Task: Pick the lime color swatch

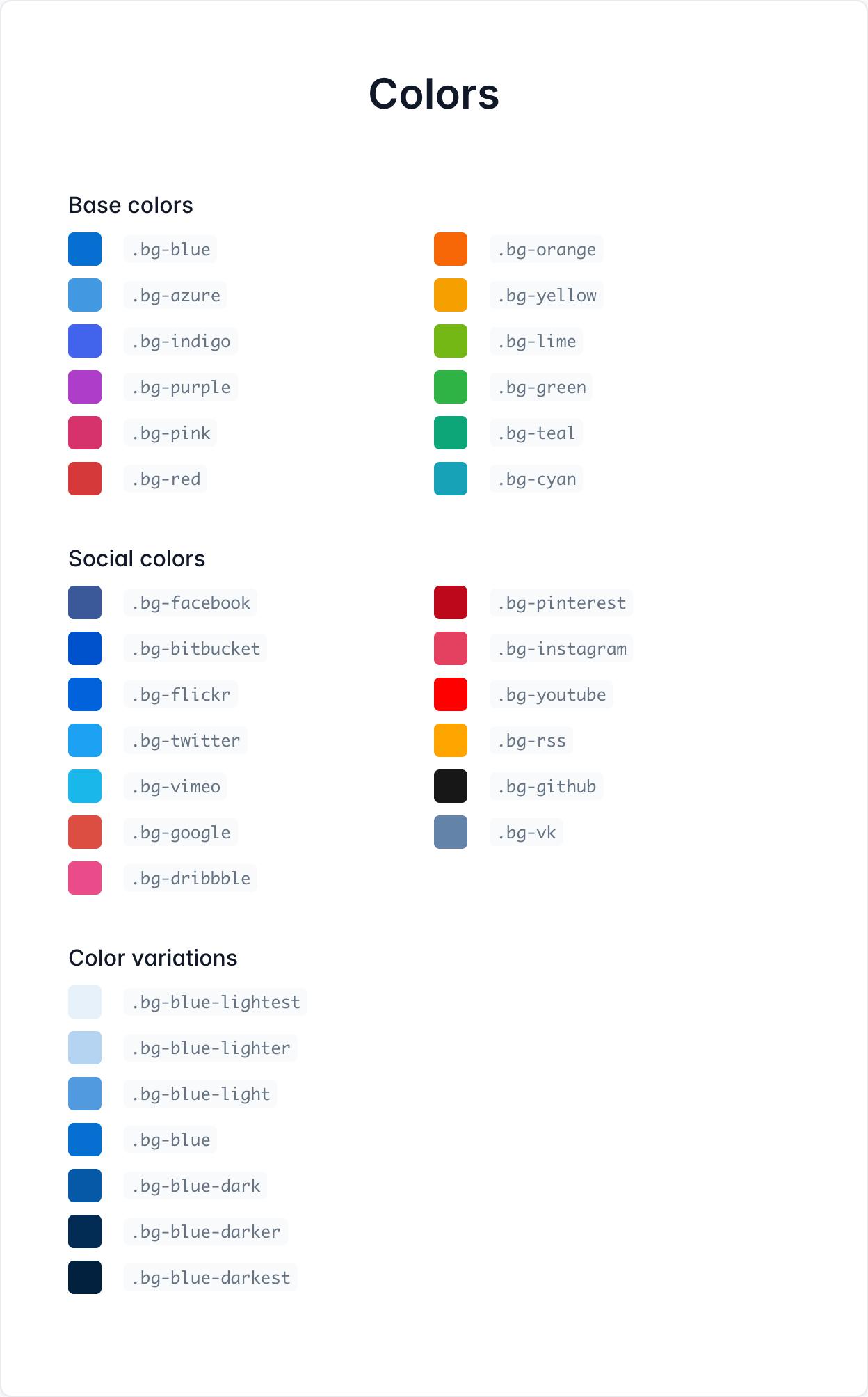Action: tap(451, 341)
